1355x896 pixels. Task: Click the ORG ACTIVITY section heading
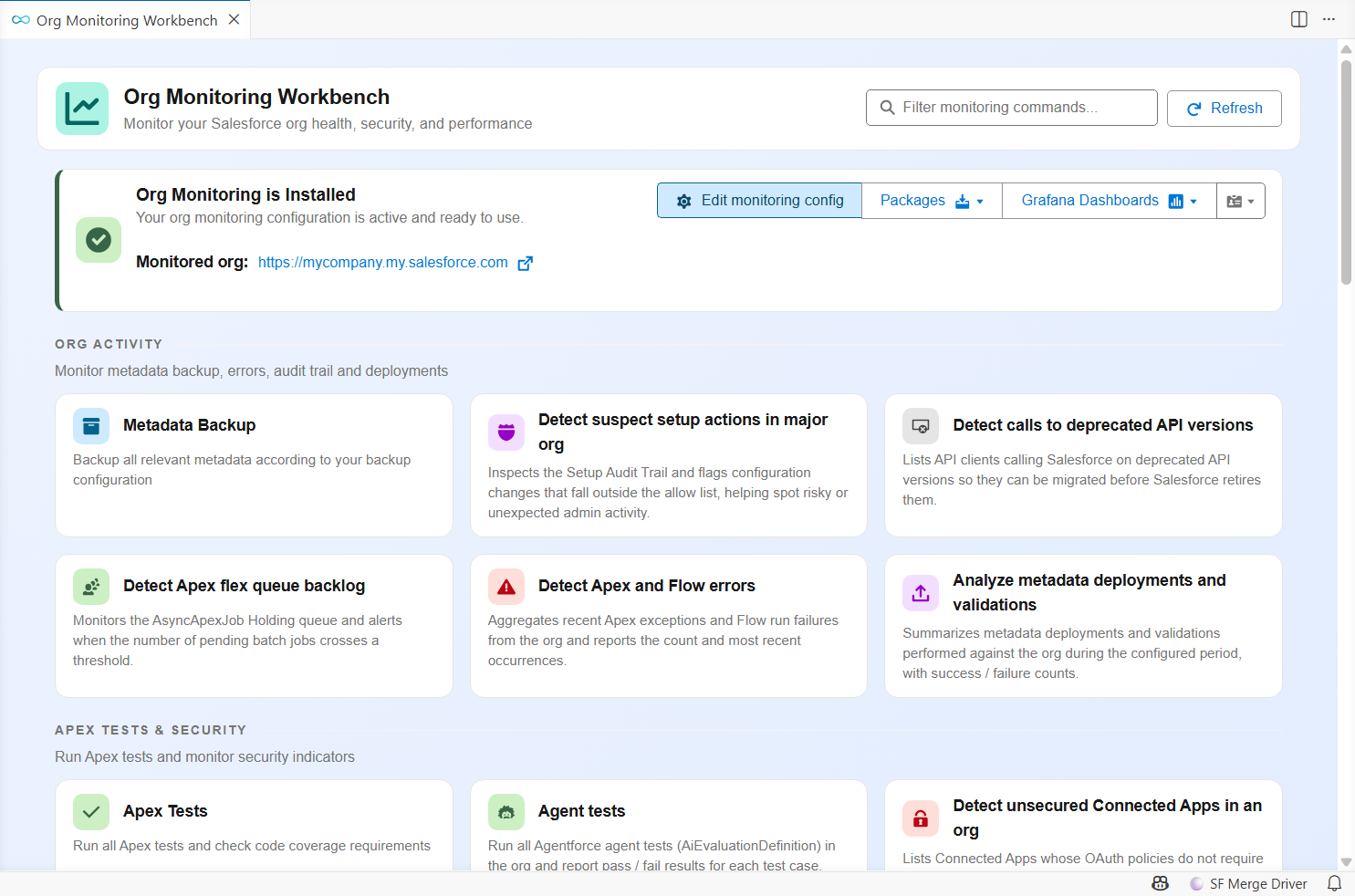[x=109, y=344]
